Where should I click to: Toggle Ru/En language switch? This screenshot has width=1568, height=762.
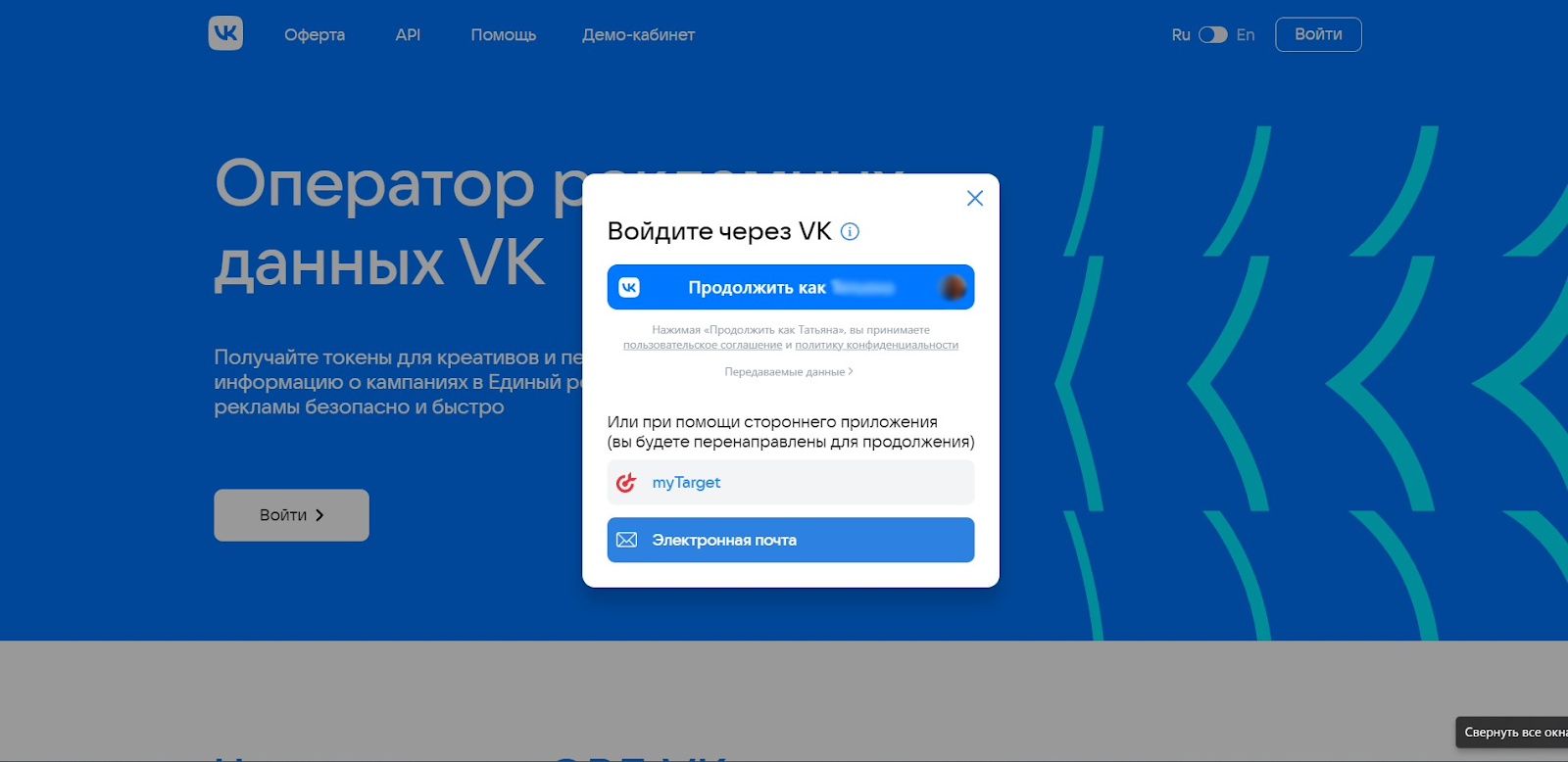pyautogui.click(x=1213, y=34)
